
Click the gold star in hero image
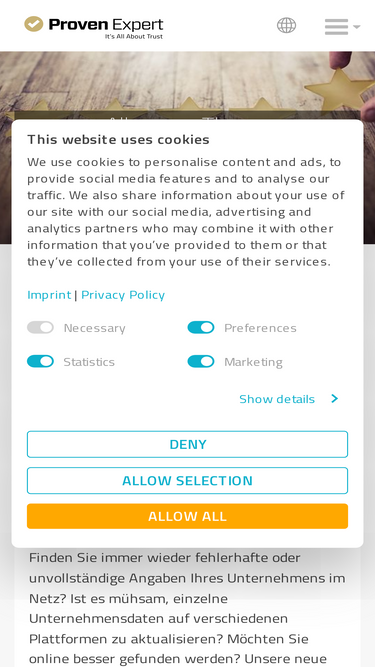339,89
